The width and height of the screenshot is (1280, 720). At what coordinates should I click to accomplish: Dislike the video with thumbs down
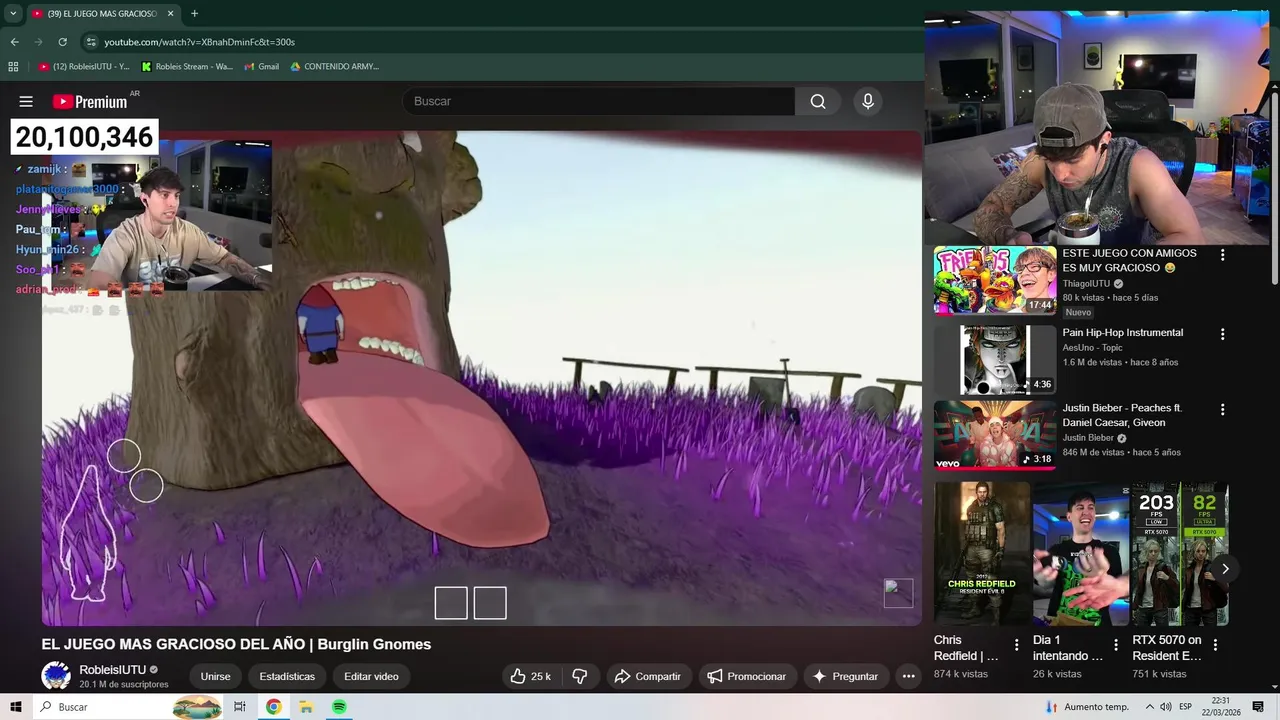coord(579,676)
